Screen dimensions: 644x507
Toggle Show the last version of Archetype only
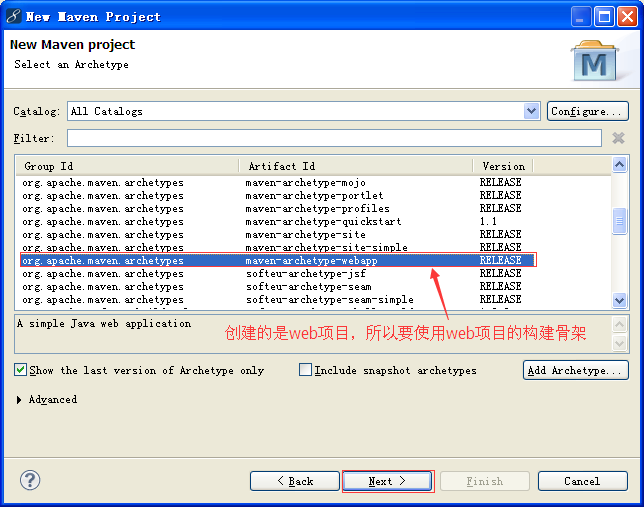pos(20,370)
